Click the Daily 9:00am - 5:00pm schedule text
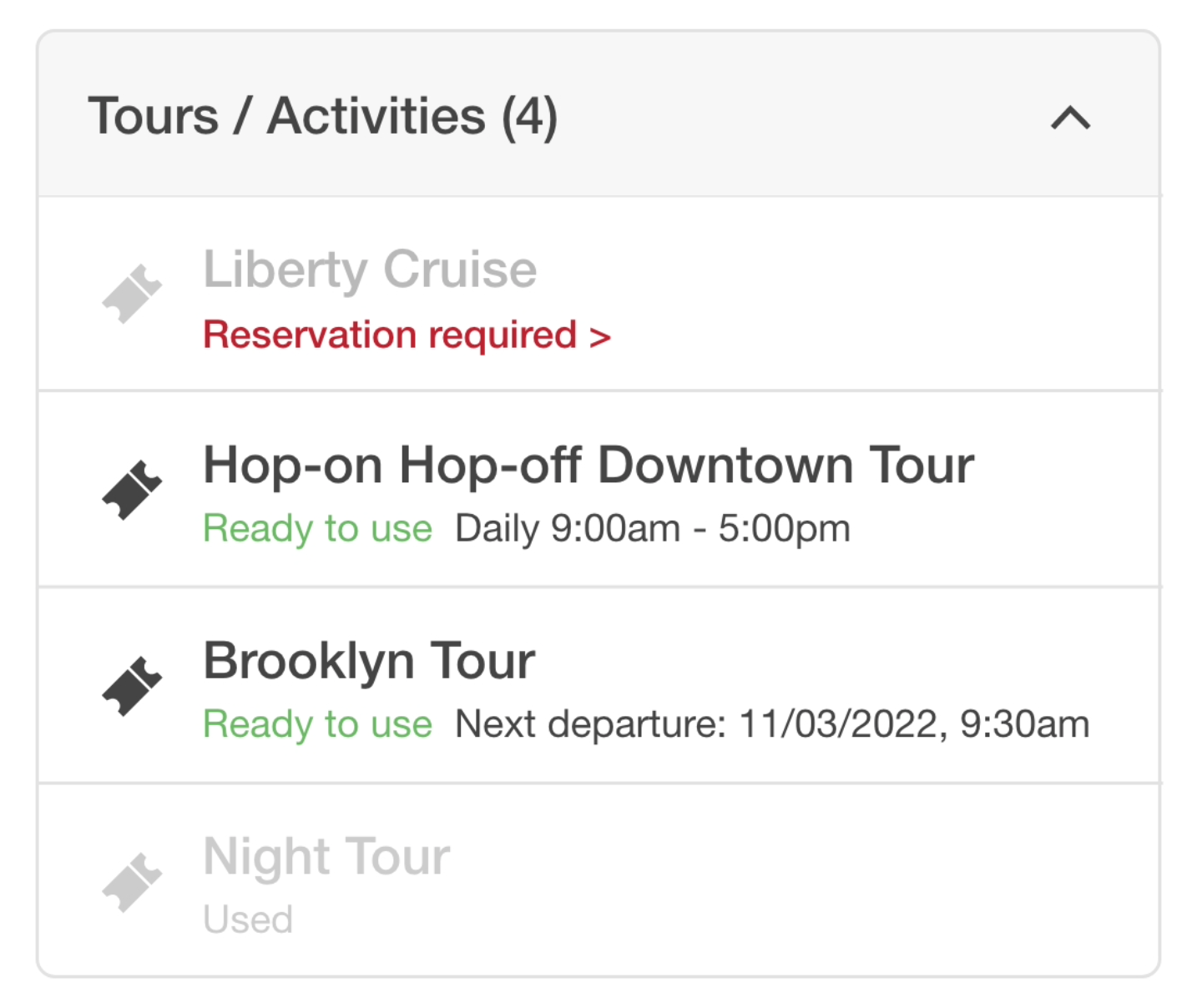 click(x=653, y=529)
